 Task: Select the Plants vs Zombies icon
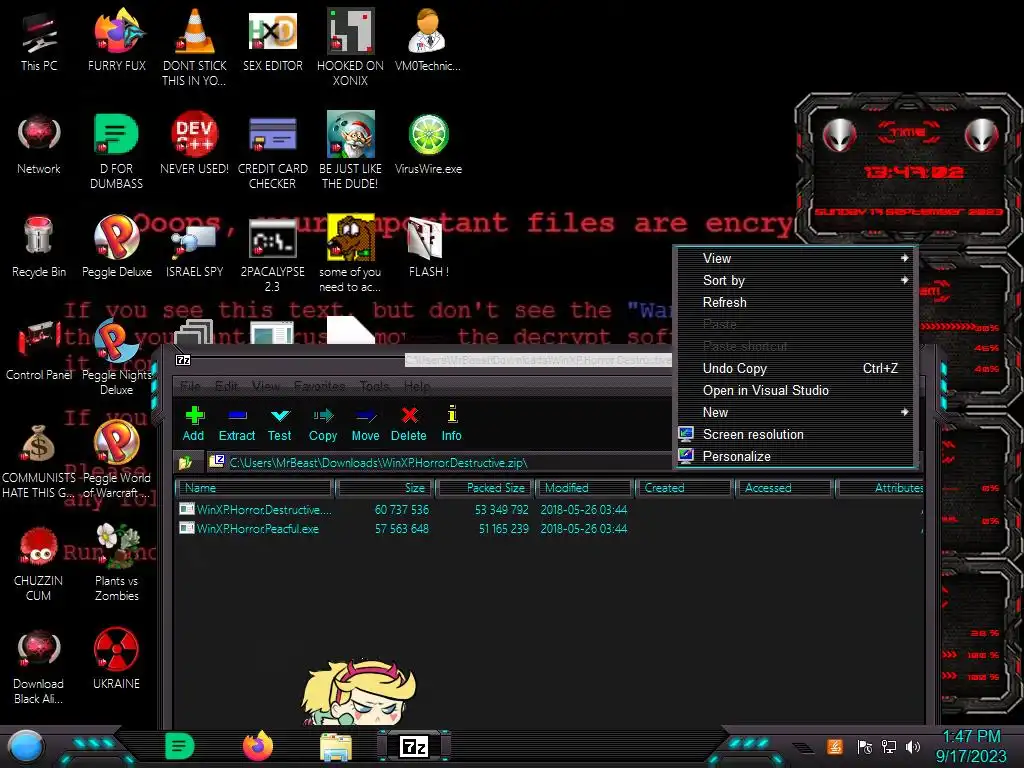pyautogui.click(x=116, y=562)
